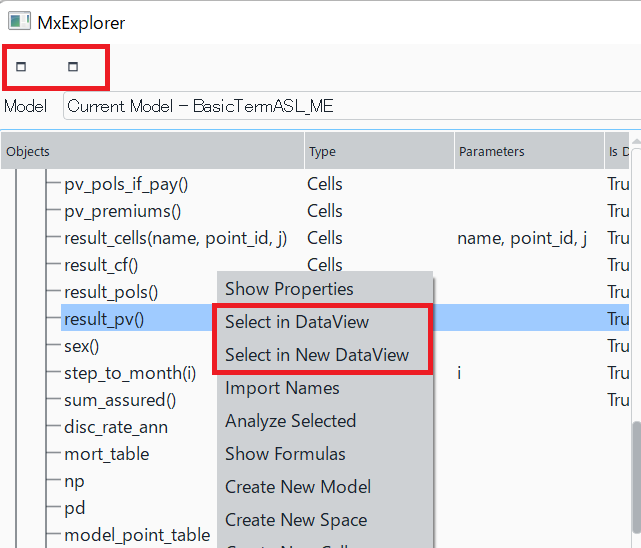Screen dimensions: 641x548
Task: Click the Type column header
Action: click(x=378, y=152)
